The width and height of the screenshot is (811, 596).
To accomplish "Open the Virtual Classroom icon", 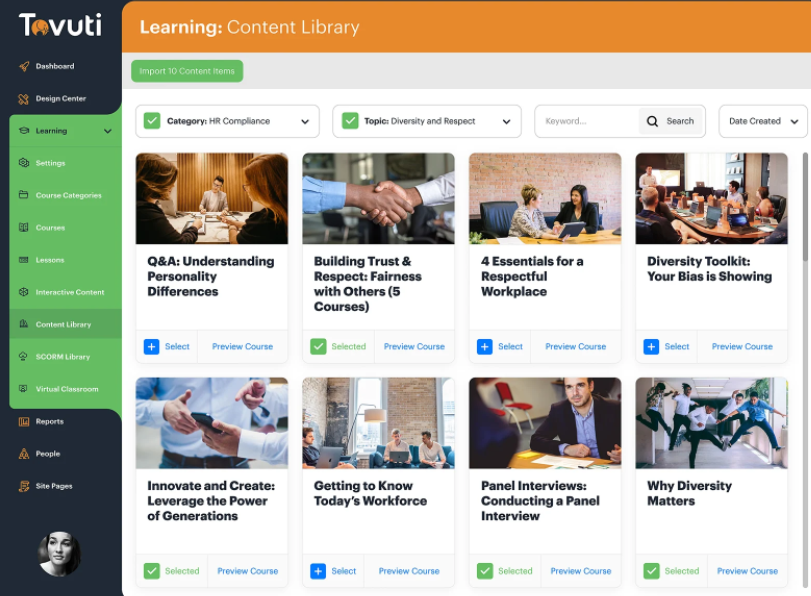I will pyautogui.click(x=24, y=389).
